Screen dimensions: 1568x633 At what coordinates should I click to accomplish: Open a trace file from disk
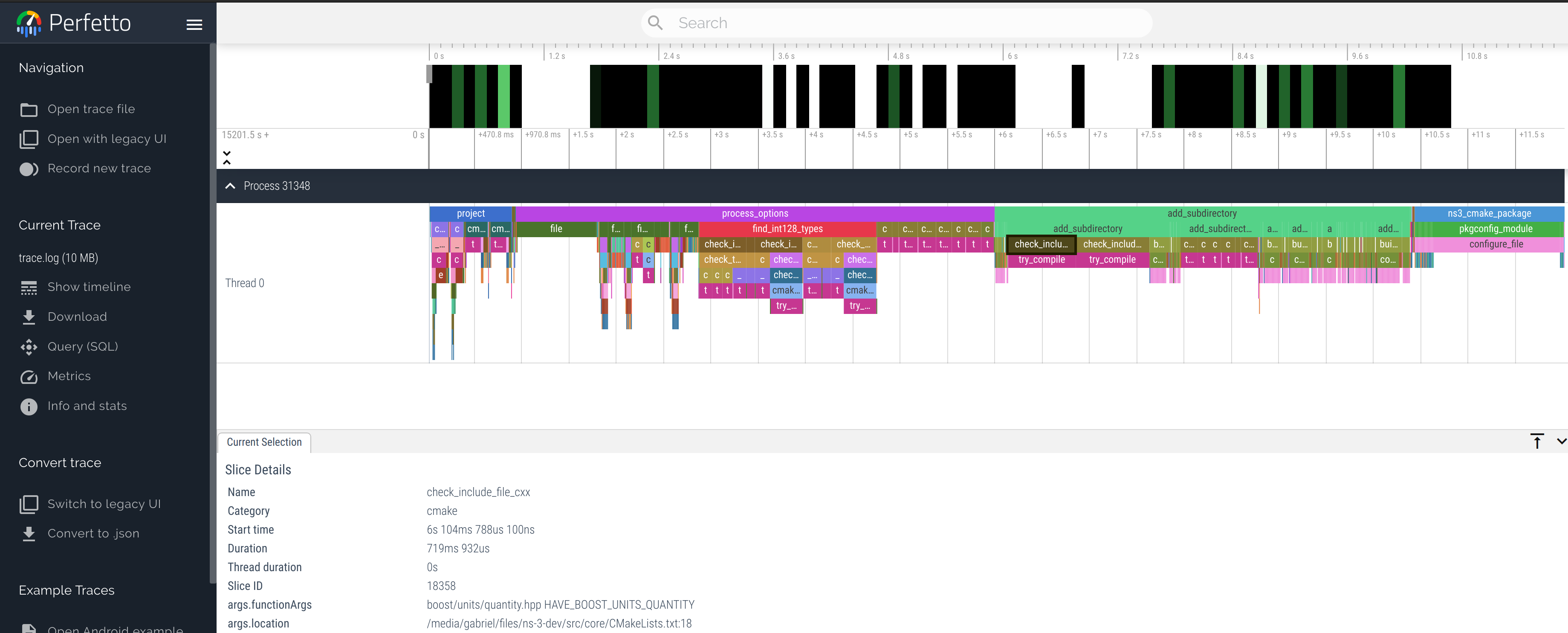click(x=91, y=108)
